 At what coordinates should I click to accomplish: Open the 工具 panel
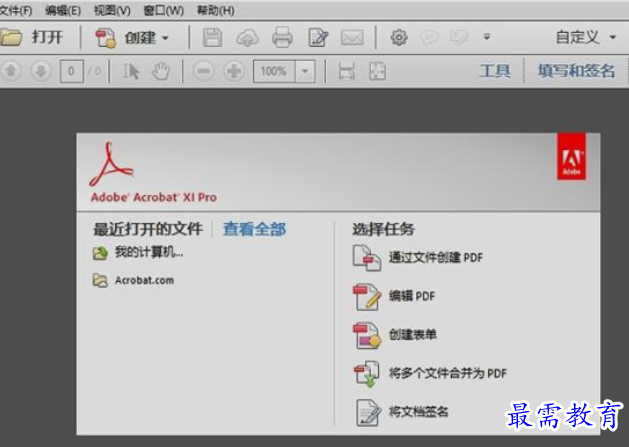click(495, 71)
